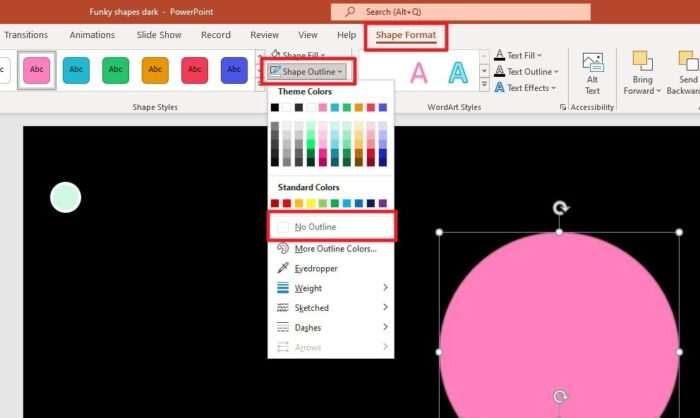700x418 pixels.
Task: Apply the teal blue Abc shape style
Action: click(x=76, y=70)
